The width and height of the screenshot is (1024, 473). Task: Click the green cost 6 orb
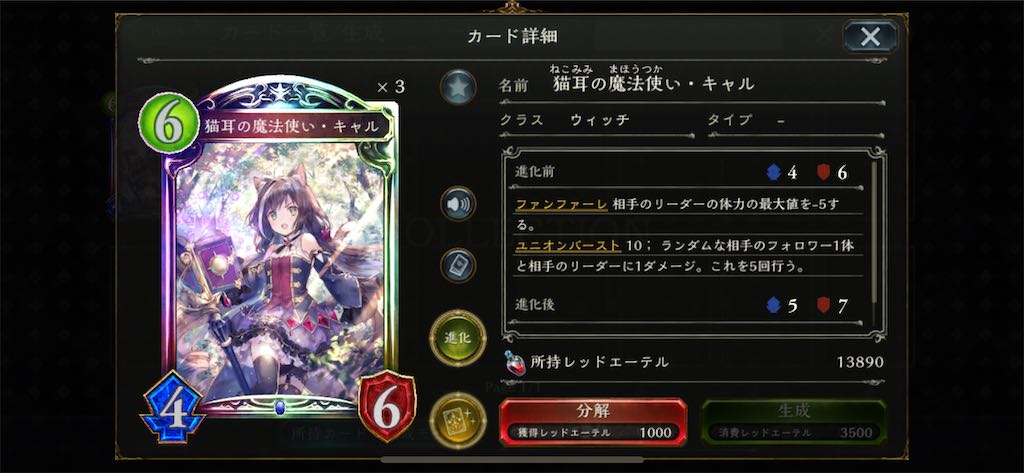(168, 122)
